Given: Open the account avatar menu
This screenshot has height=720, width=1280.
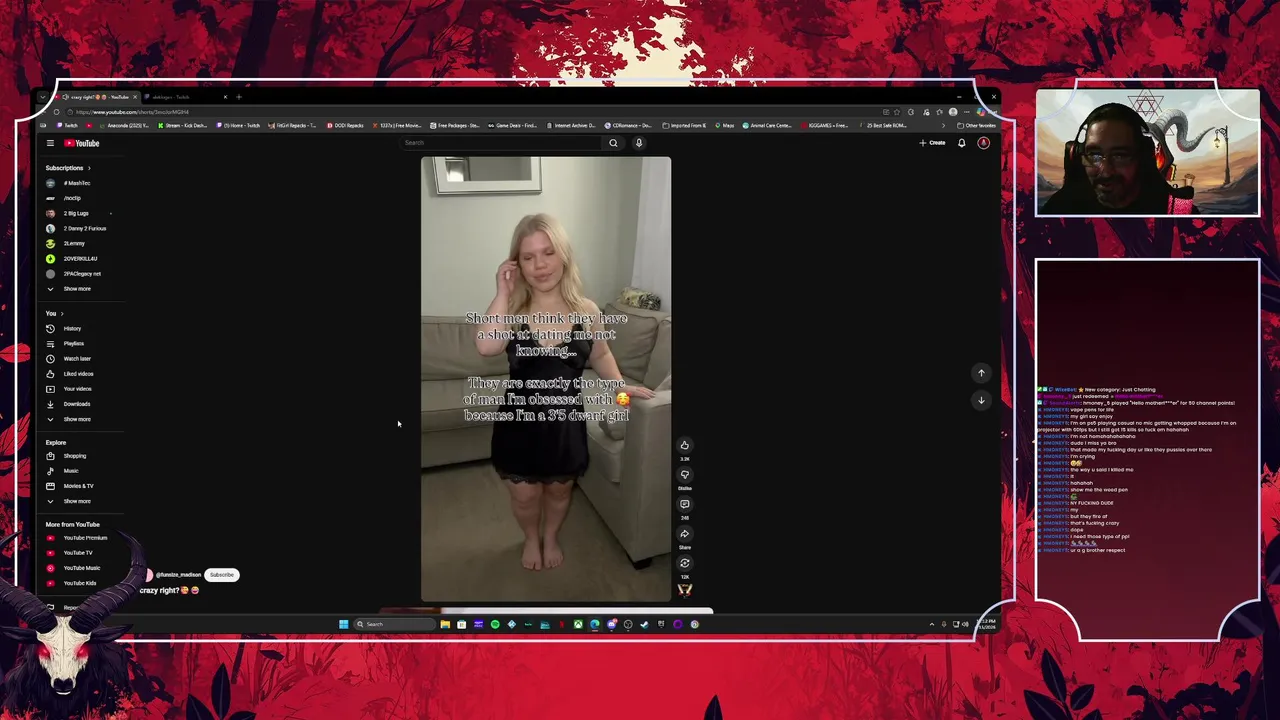Looking at the screenshot, I should pyautogui.click(x=983, y=143).
